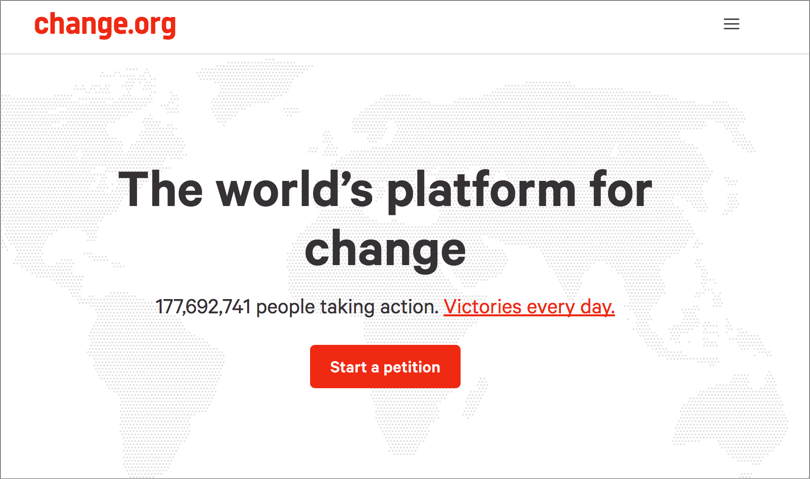The height and width of the screenshot is (479, 810).
Task: Click the word "The" in the headline
Action: point(160,189)
